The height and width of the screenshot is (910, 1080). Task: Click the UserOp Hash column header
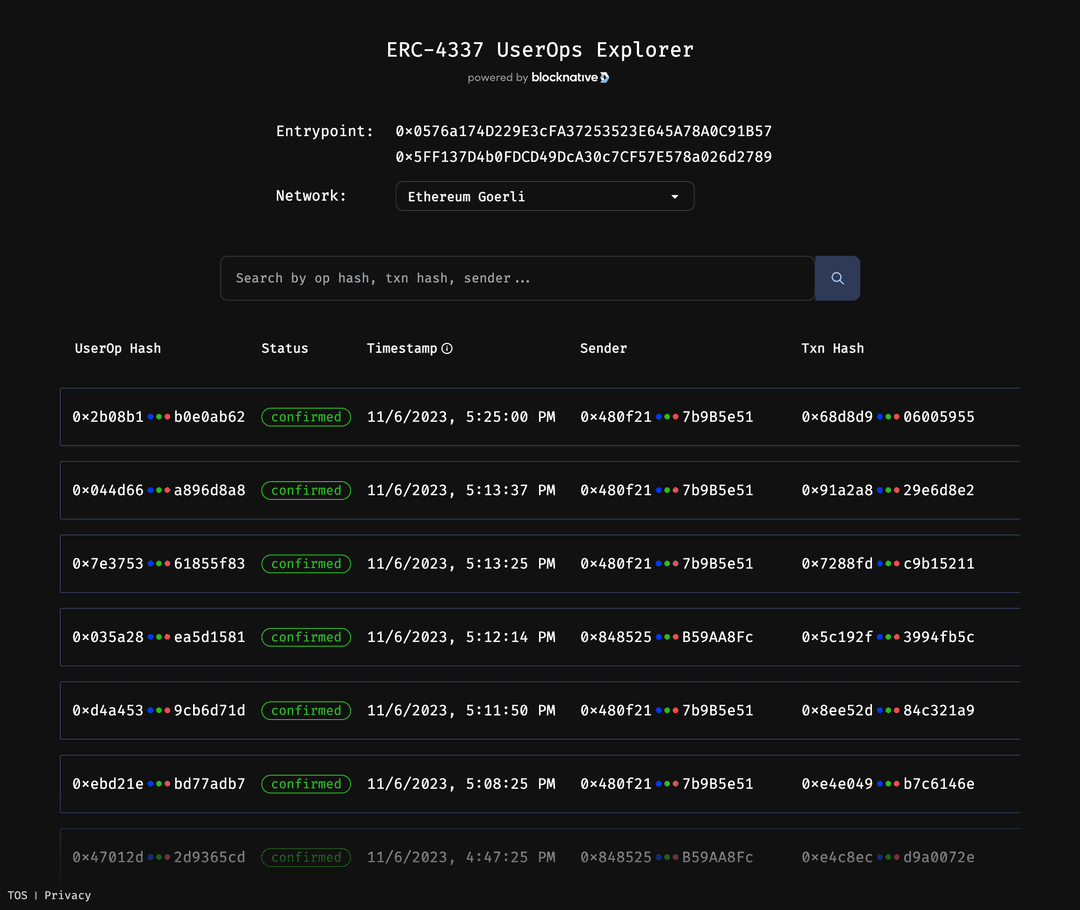118,349
